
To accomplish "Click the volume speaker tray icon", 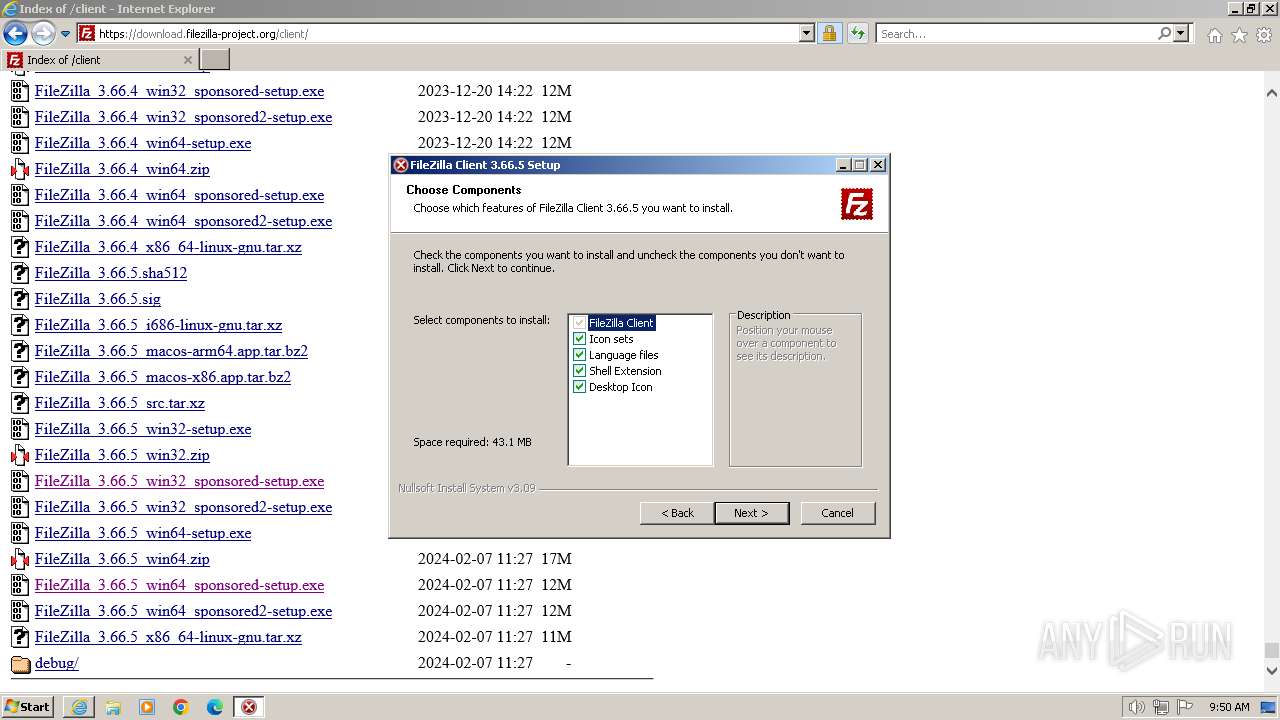I will (1137, 707).
